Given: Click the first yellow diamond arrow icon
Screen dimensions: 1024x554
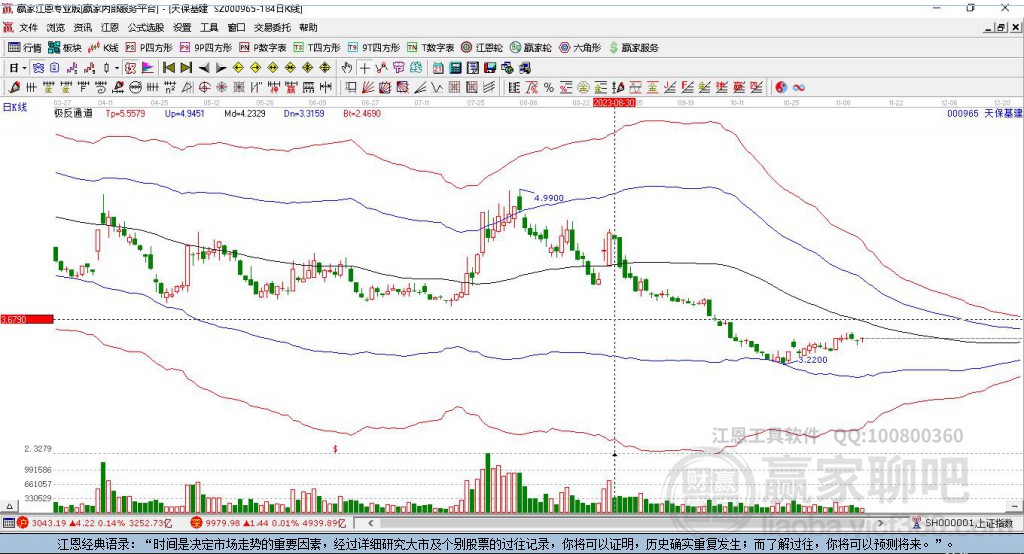Looking at the screenshot, I should [x=238, y=68].
